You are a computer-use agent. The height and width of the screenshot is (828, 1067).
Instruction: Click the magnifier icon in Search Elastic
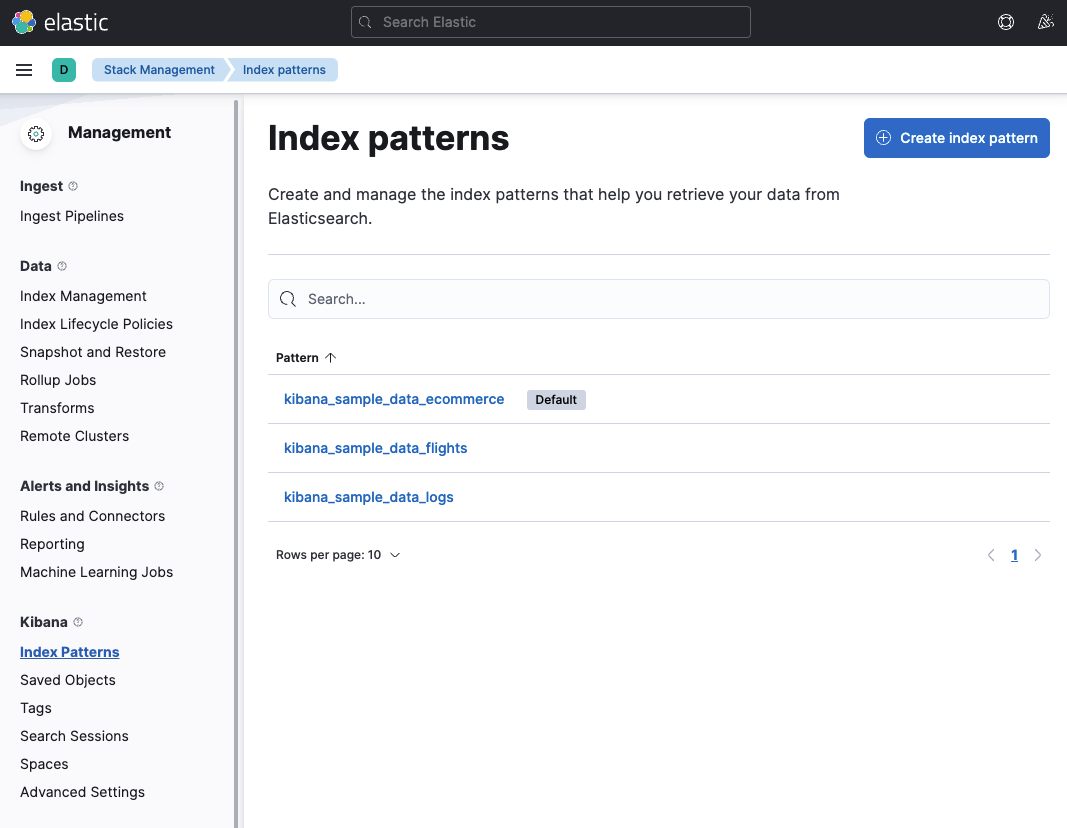point(365,22)
